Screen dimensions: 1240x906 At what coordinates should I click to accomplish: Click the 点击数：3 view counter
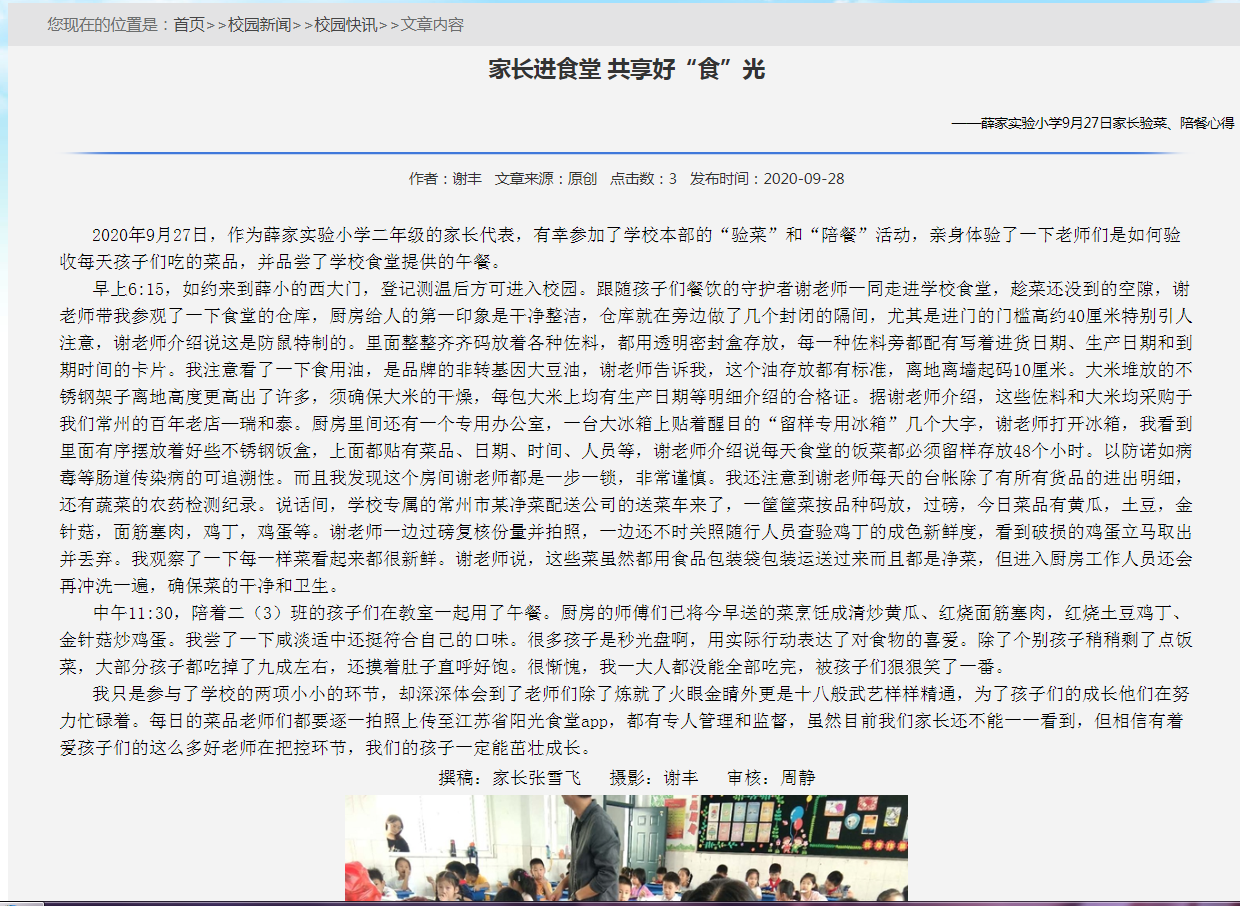644,179
